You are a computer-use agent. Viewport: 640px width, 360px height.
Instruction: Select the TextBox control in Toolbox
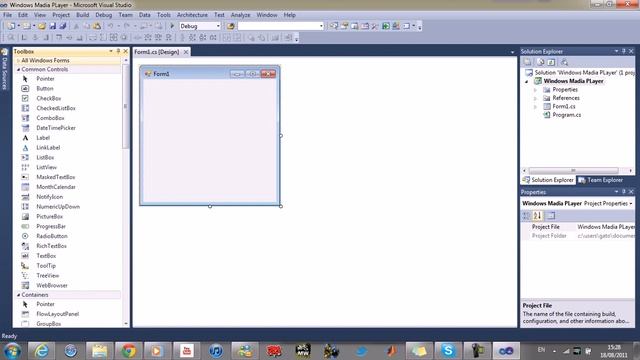click(x=46, y=256)
